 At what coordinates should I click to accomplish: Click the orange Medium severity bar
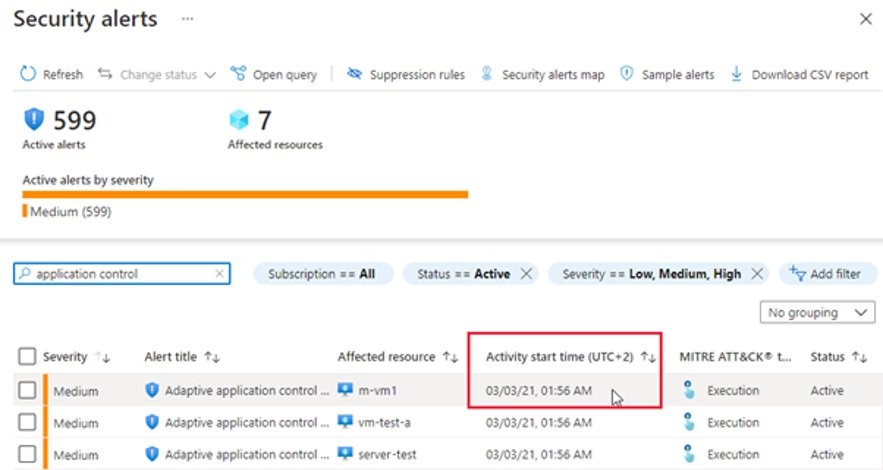[245, 195]
